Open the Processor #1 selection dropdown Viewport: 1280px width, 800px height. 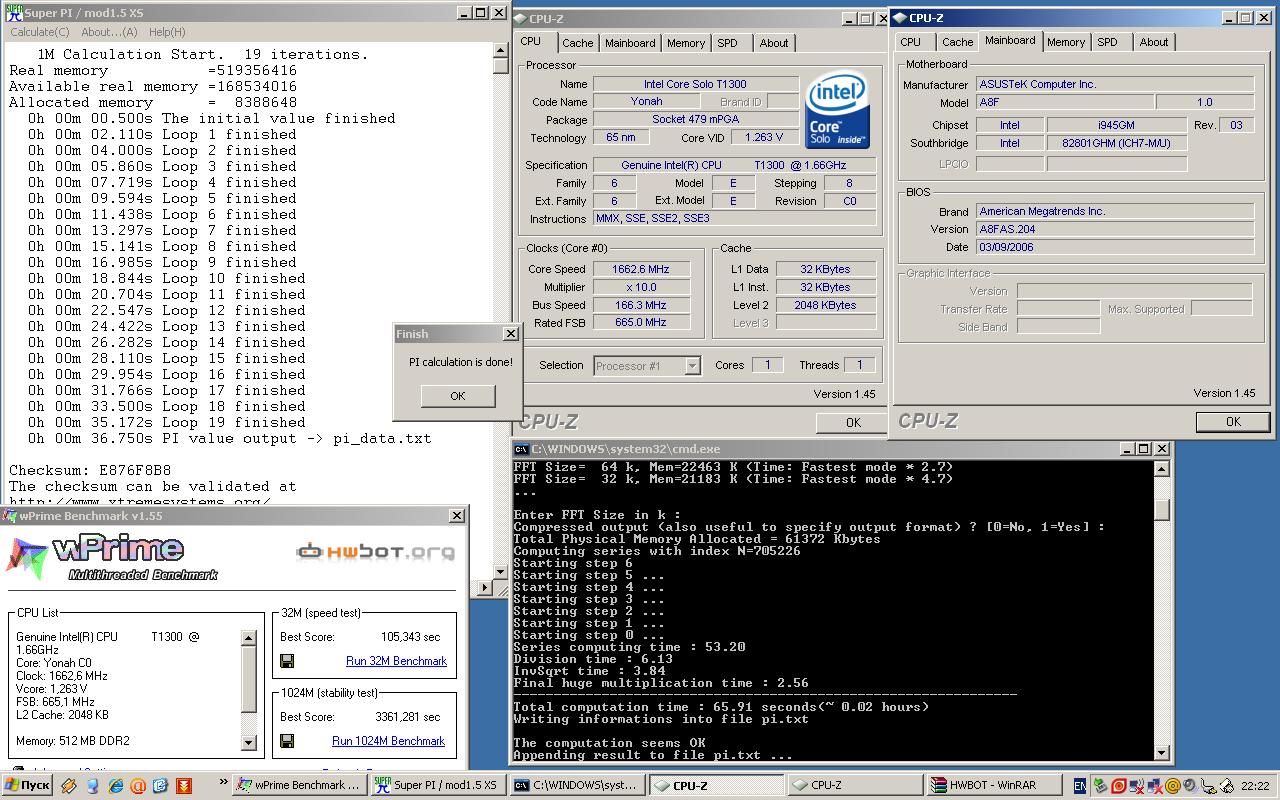[647, 366]
